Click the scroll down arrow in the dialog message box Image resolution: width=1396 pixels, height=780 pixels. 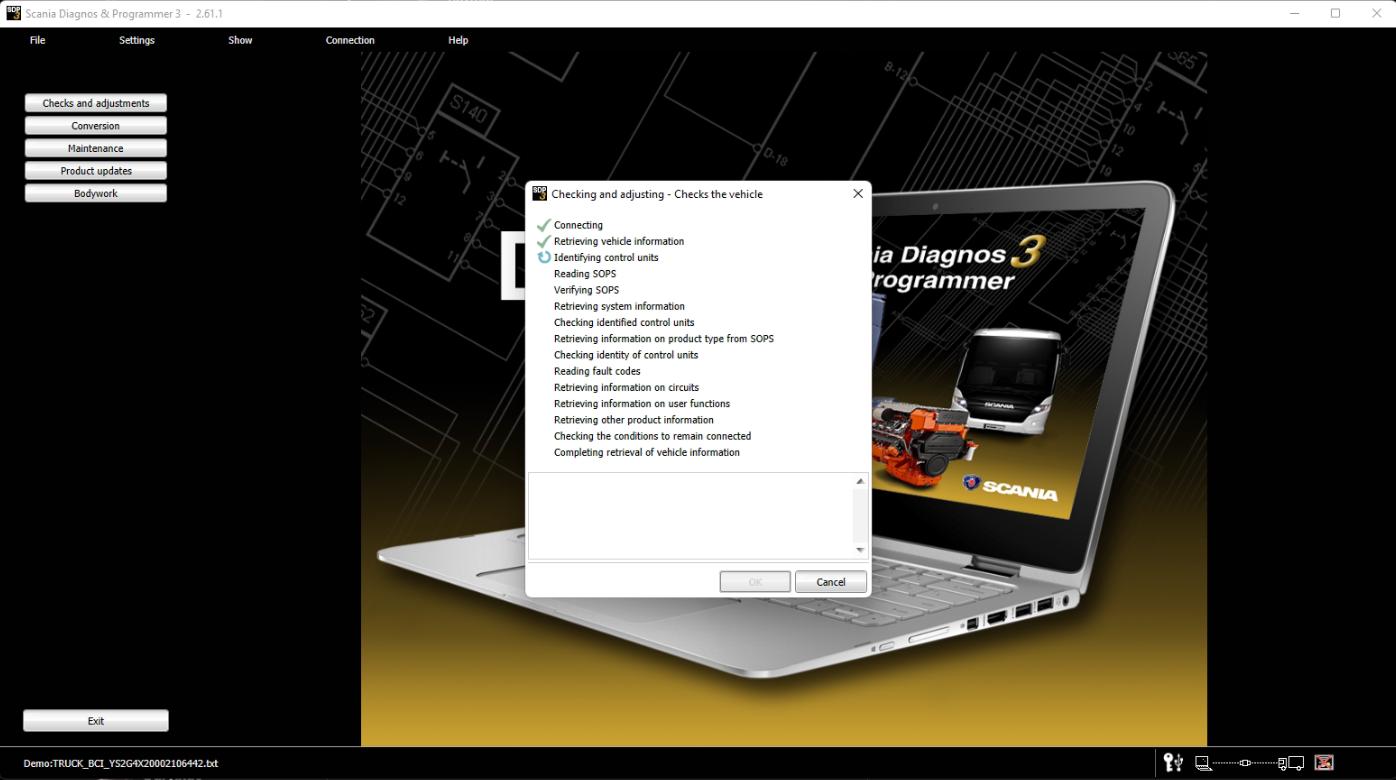860,550
